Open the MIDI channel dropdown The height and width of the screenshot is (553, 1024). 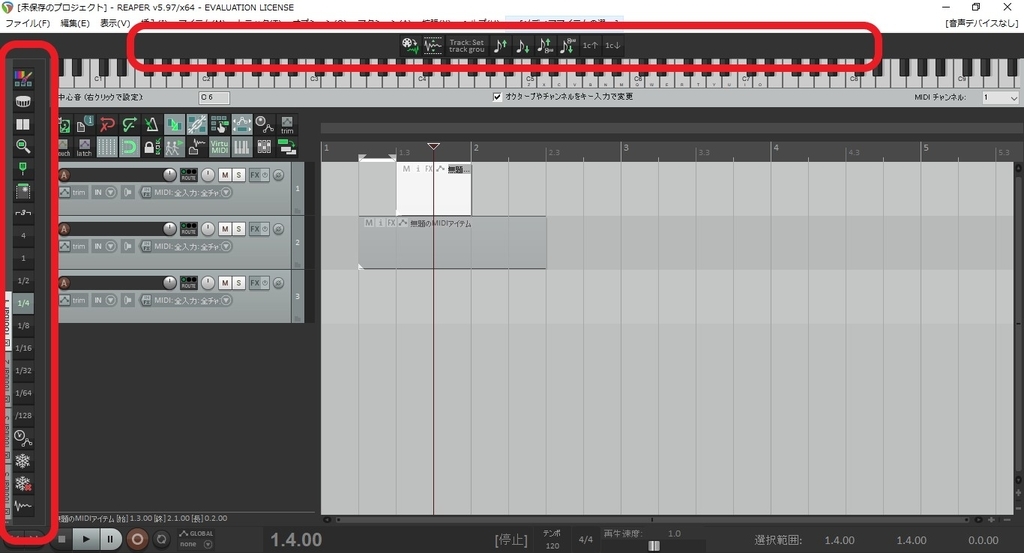point(1000,97)
